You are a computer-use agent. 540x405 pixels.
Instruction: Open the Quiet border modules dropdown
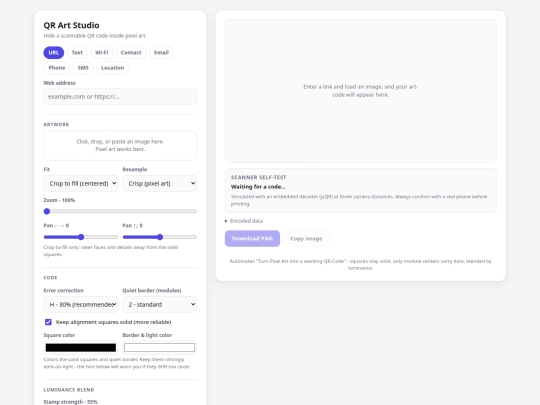(x=159, y=304)
